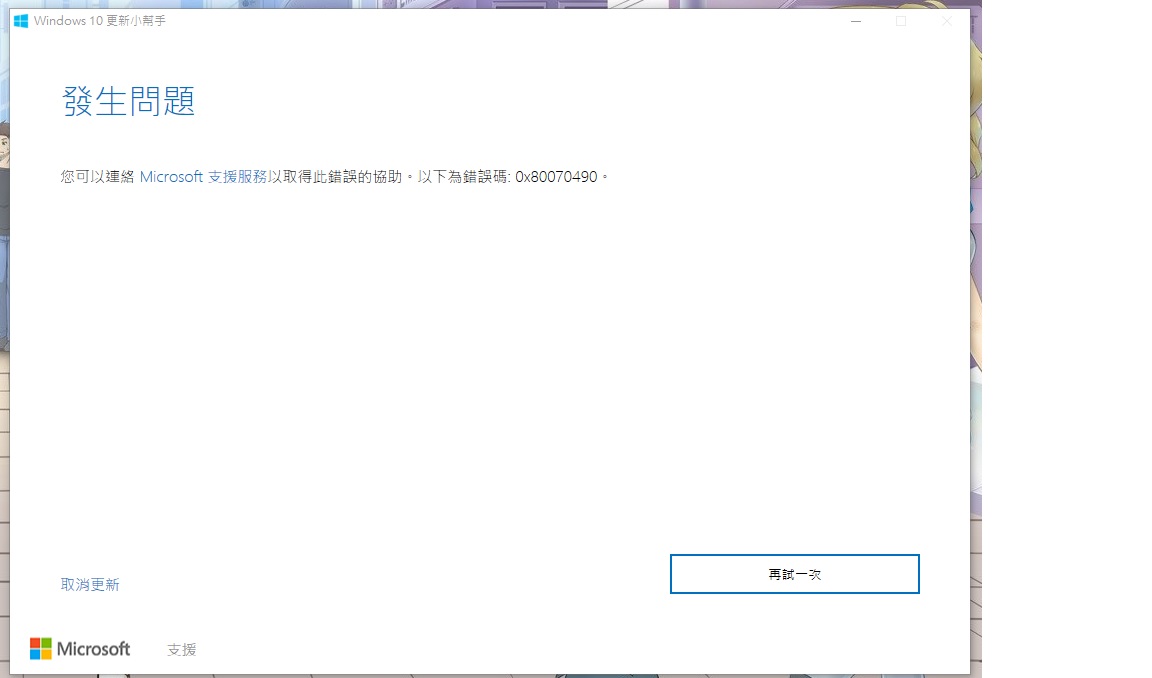Click the four-color Microsoft logo squares
This screenshot has height=678, width=1152.
pos(40,649)
